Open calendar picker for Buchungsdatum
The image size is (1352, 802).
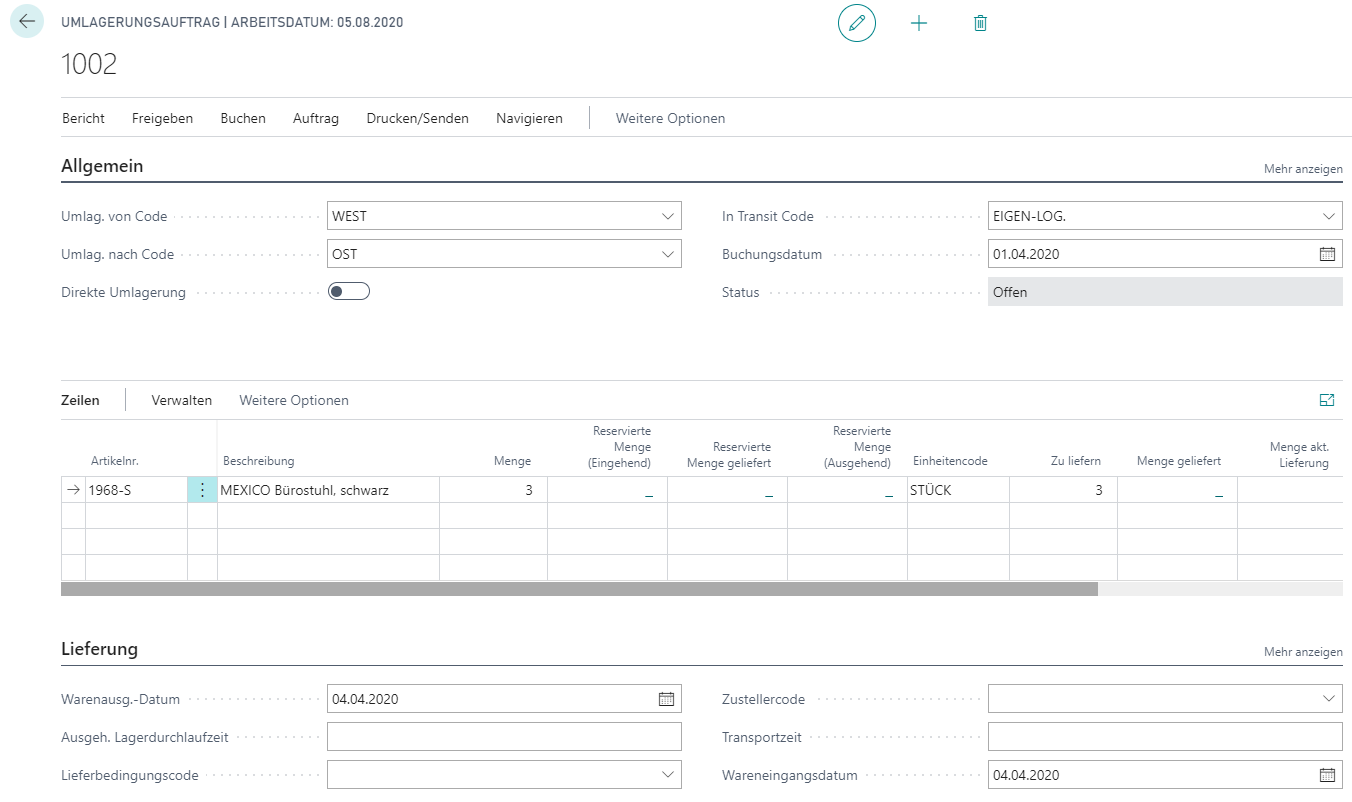(1327, 254)
